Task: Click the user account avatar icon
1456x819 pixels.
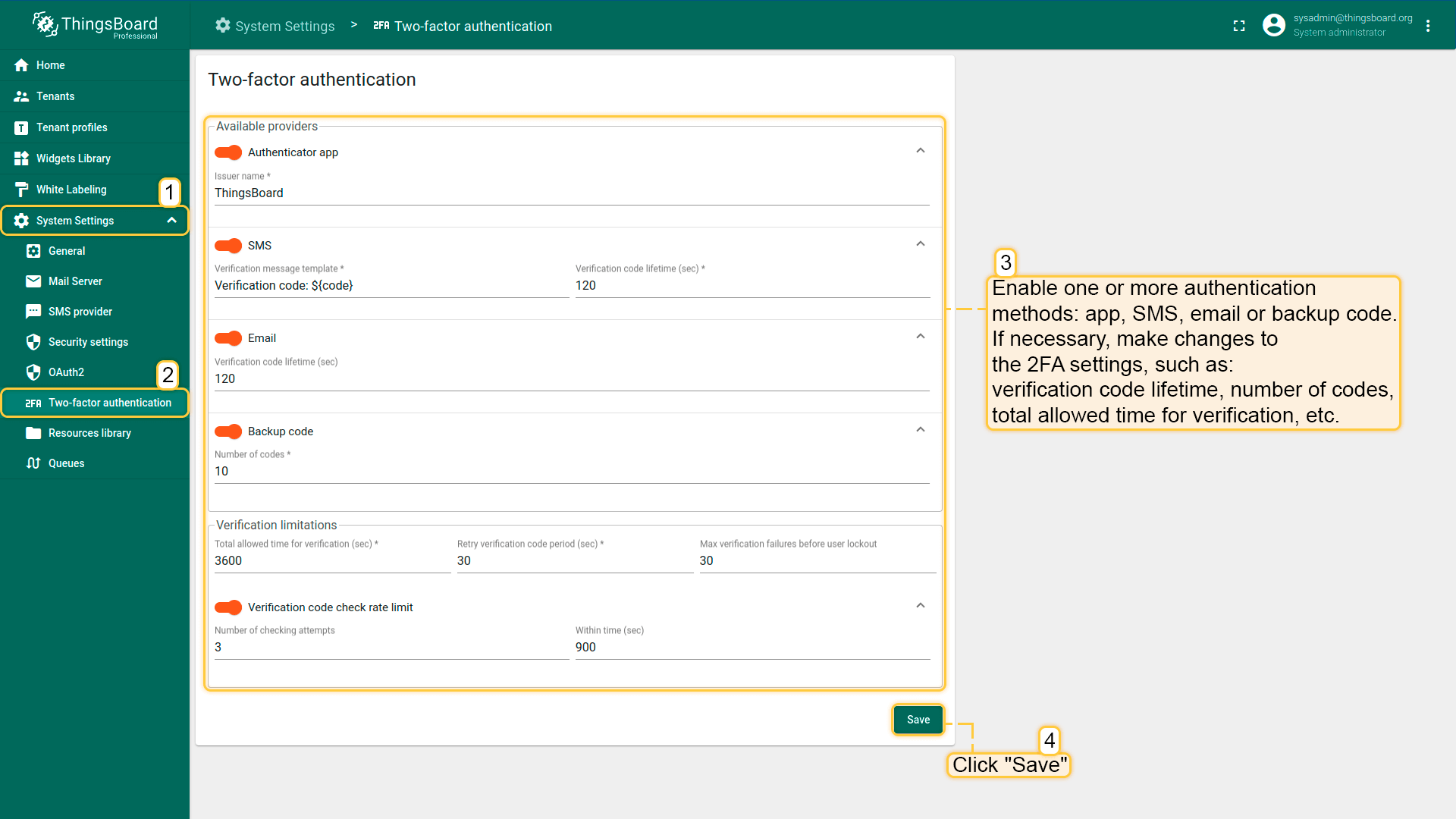Action: click(1274, 25)
